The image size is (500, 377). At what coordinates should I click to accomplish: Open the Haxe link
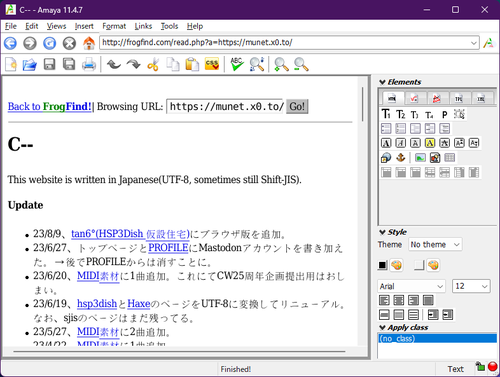(x=139, y=304)
